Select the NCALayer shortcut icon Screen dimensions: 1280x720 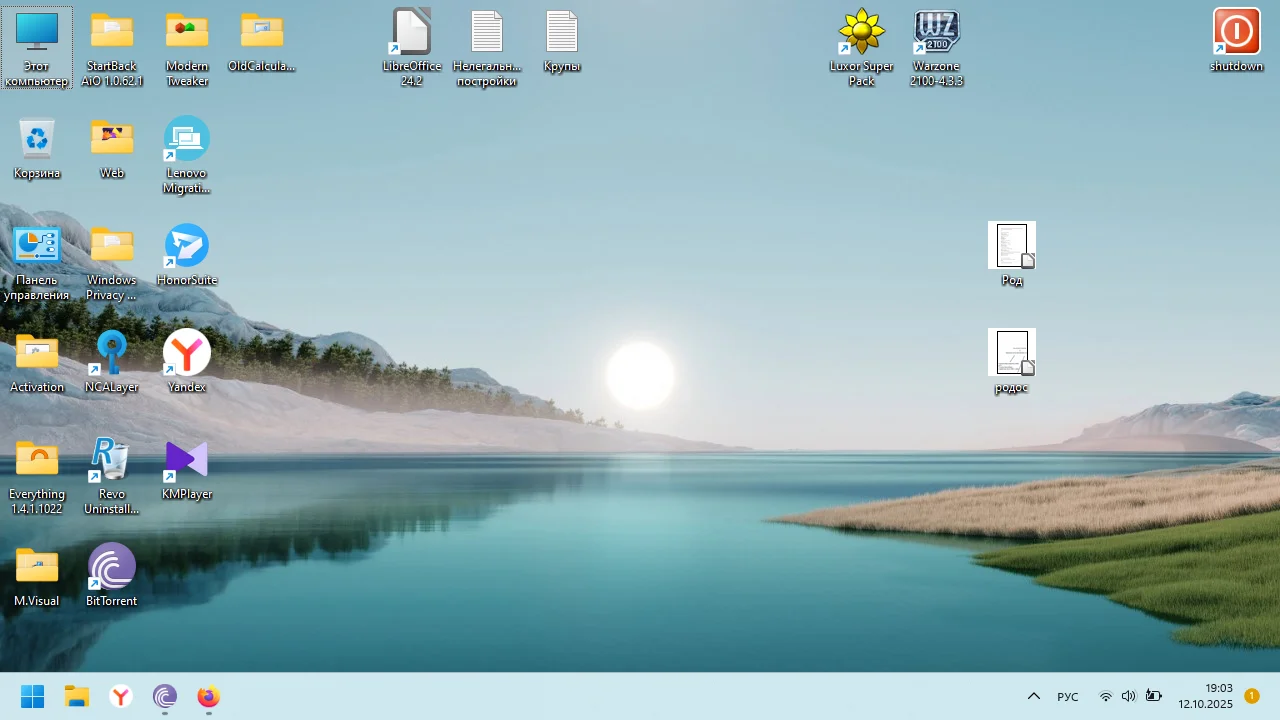coord(112,362)
